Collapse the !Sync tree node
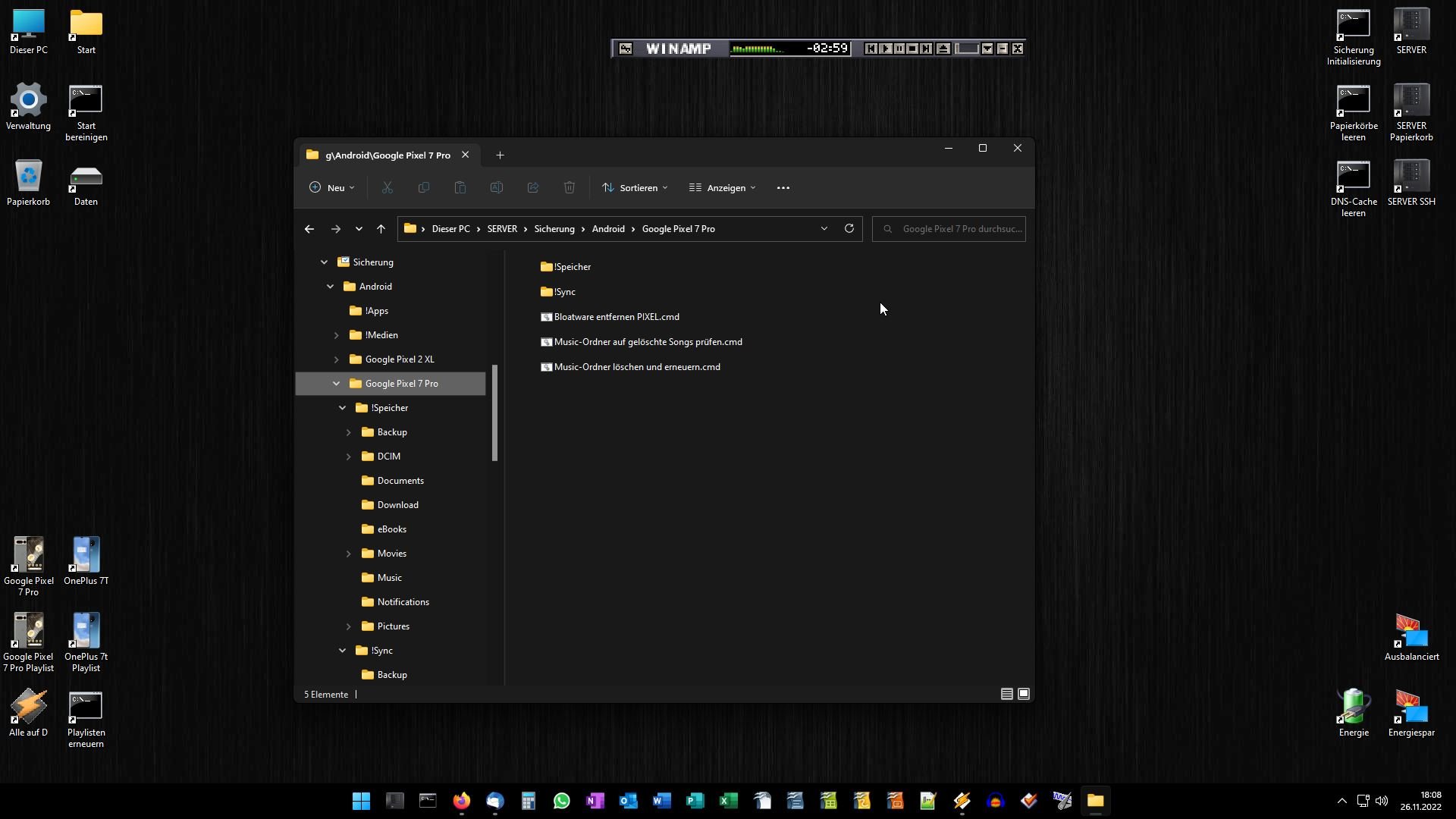 (x=342, y=651)
